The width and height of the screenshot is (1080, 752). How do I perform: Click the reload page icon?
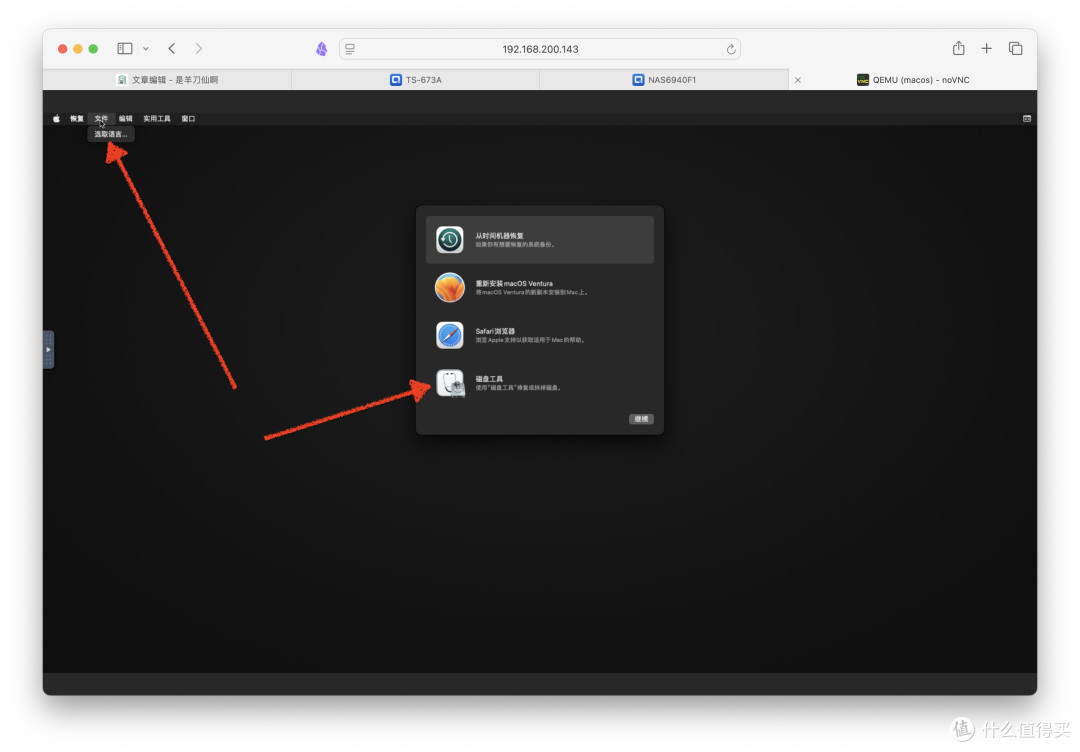click(731, 49)
